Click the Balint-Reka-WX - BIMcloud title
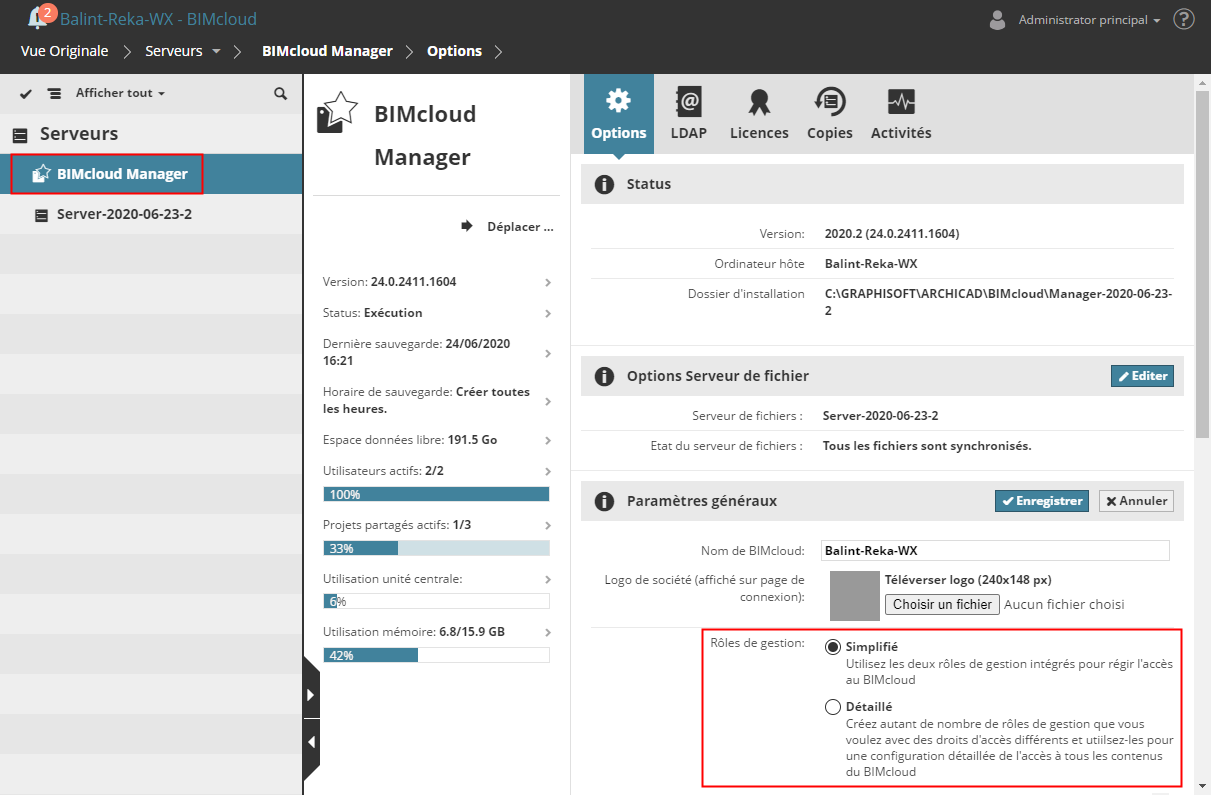The width and height of the screenshot is (1211, 795). [x=158, y=19]
